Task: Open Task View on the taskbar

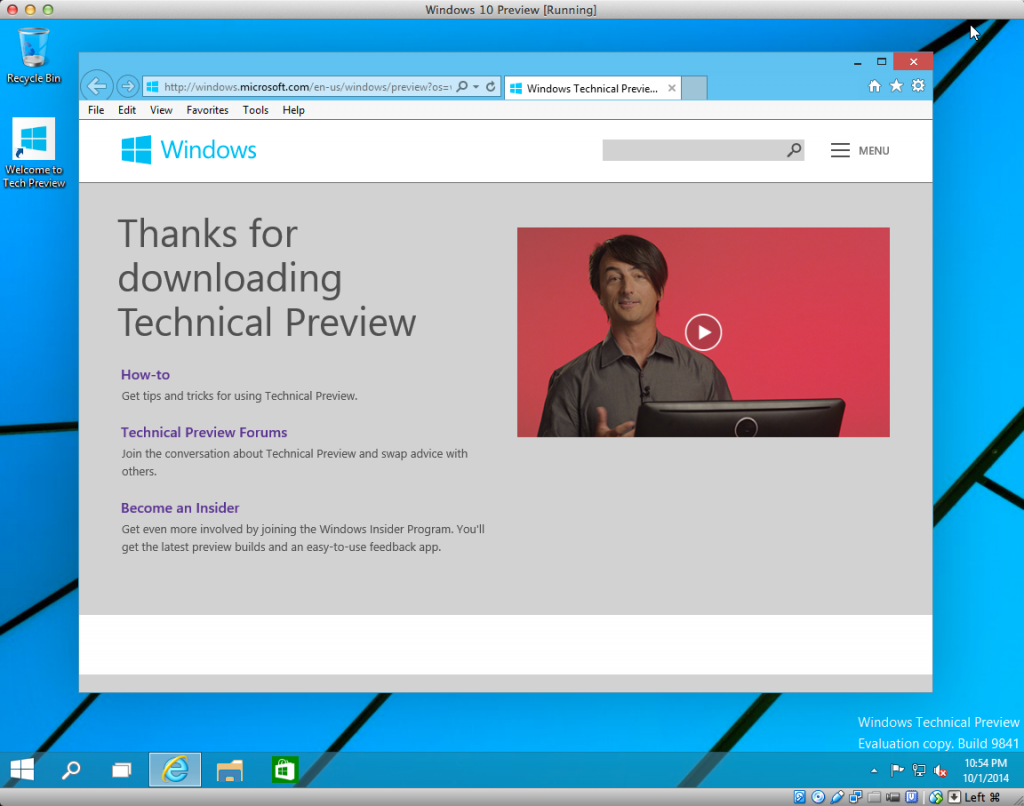Action: coord(121,770)
